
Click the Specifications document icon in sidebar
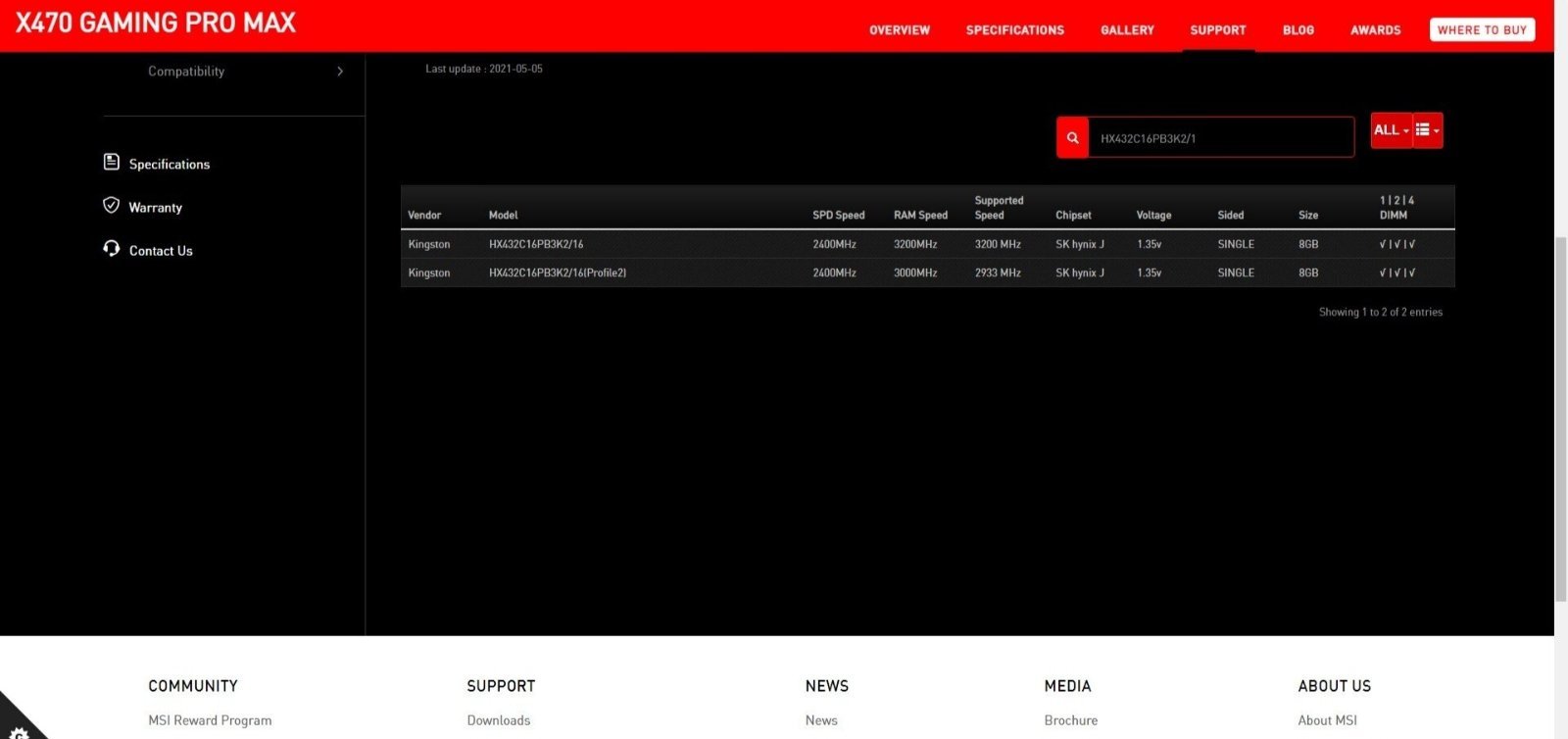coord(112,162)
